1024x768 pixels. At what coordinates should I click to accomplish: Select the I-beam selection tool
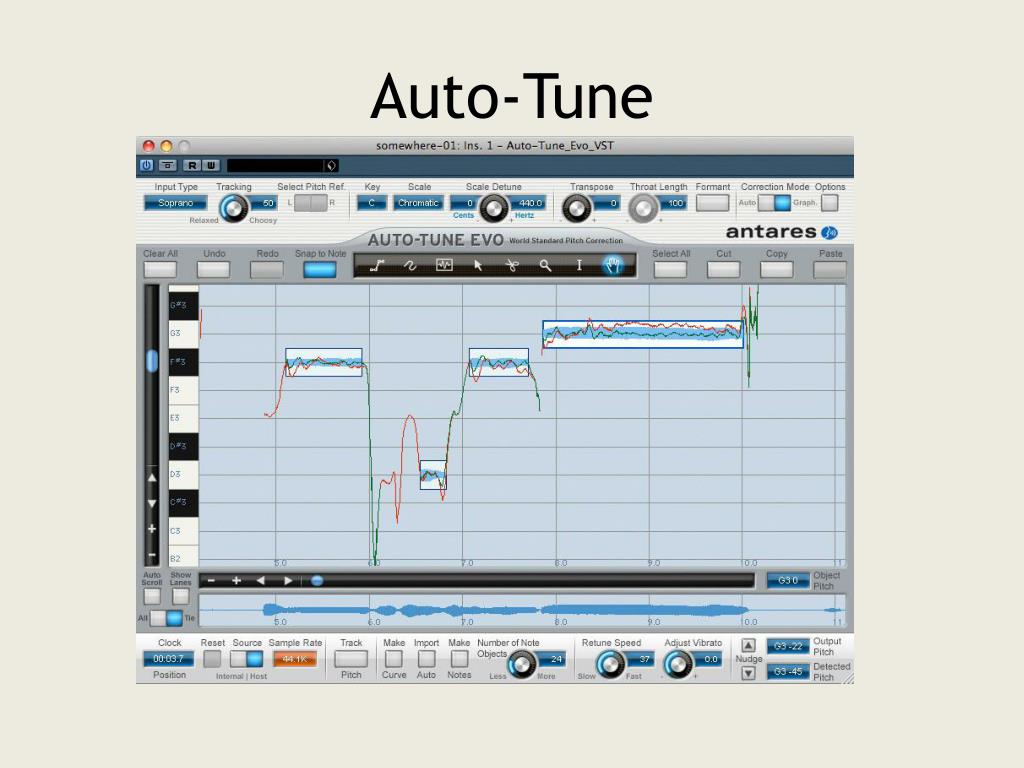pyautogui.click(x=579, y=265)
